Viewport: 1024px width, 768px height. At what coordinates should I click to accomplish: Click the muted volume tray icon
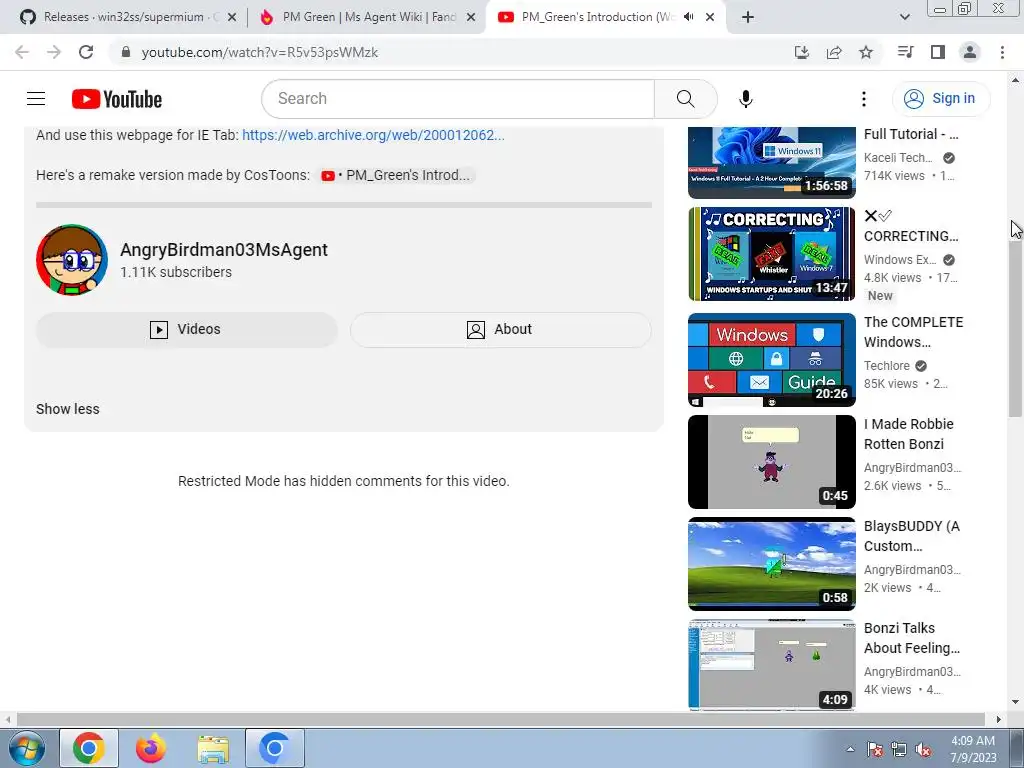pos(923,749)
